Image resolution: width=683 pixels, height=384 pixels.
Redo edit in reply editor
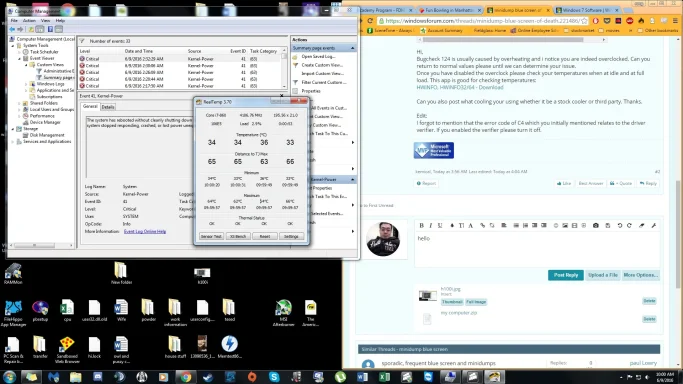(x=629, y=226)
